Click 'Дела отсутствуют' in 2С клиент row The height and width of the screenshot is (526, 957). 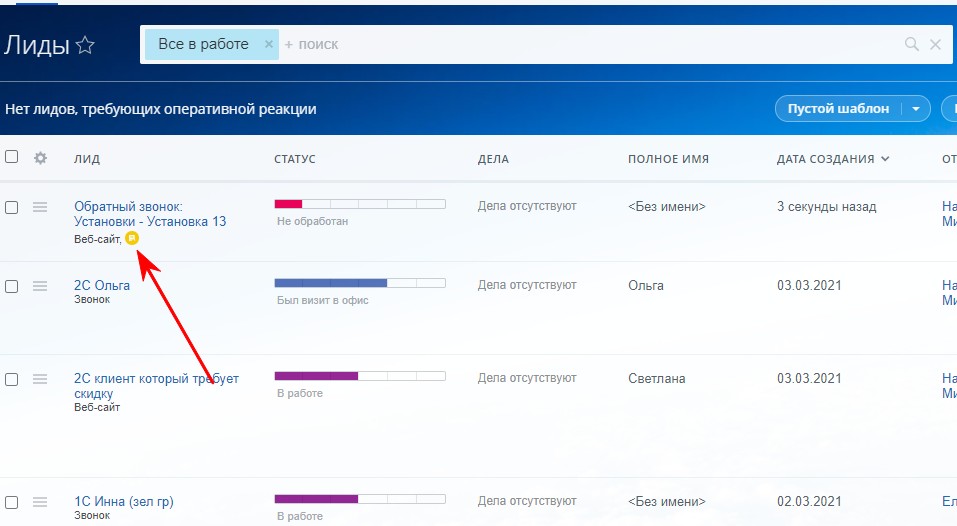coord(527,378)
